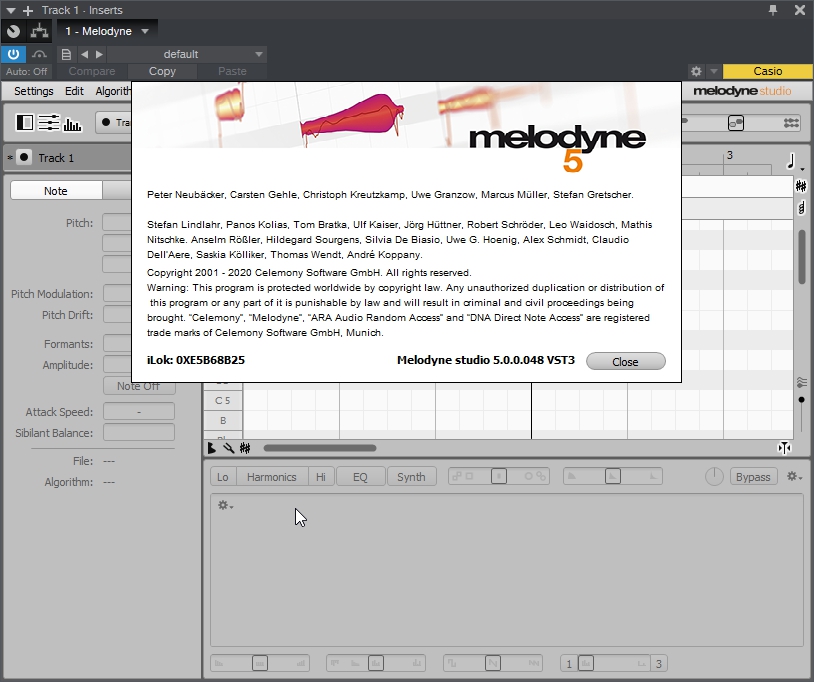This screenshot has width=814, height=682.
Task: Toggle the metronome icon below editor
Action: pos(212,448)
